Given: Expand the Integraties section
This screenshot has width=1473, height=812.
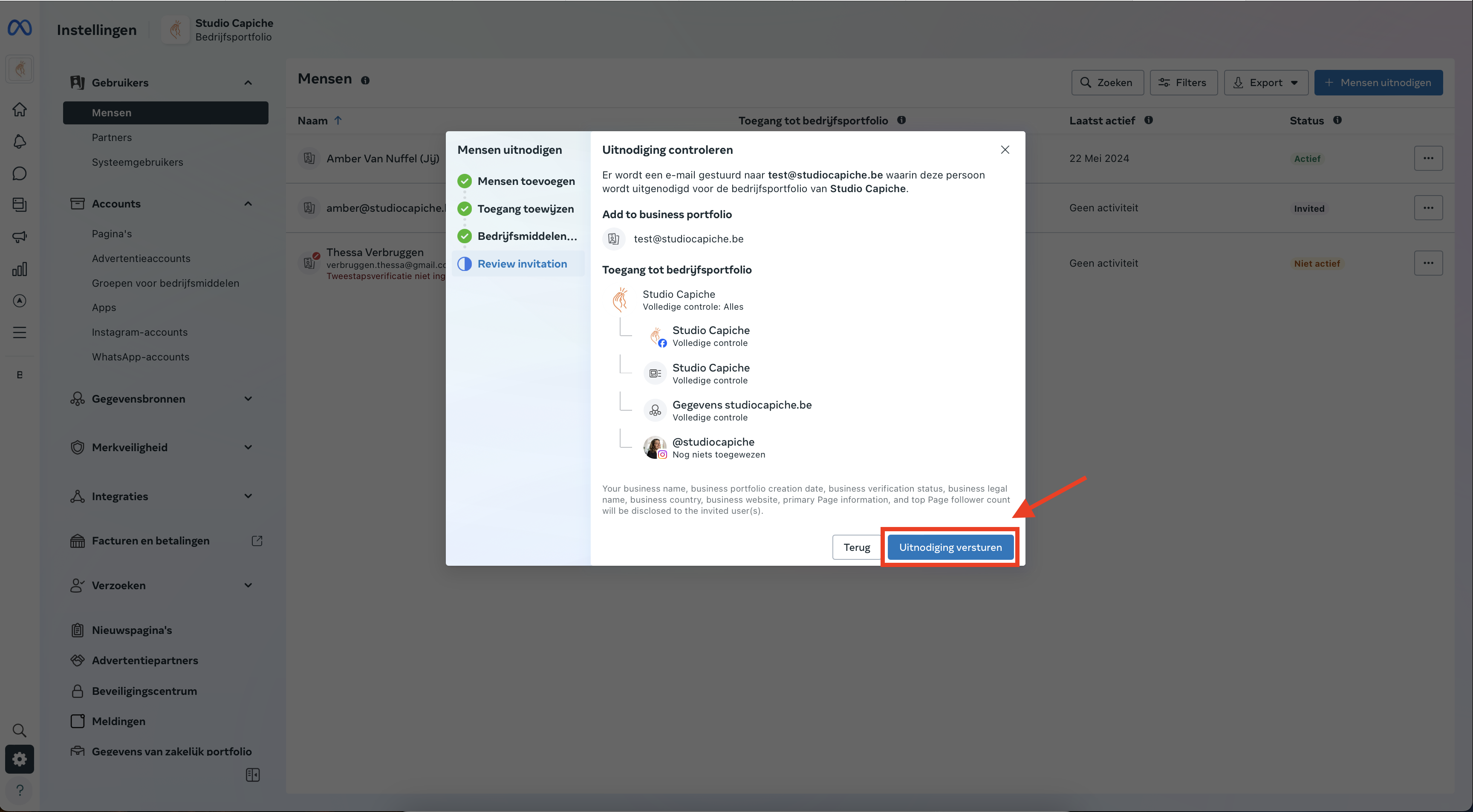Looking at the screenshot, I should (x=248, y=496).
